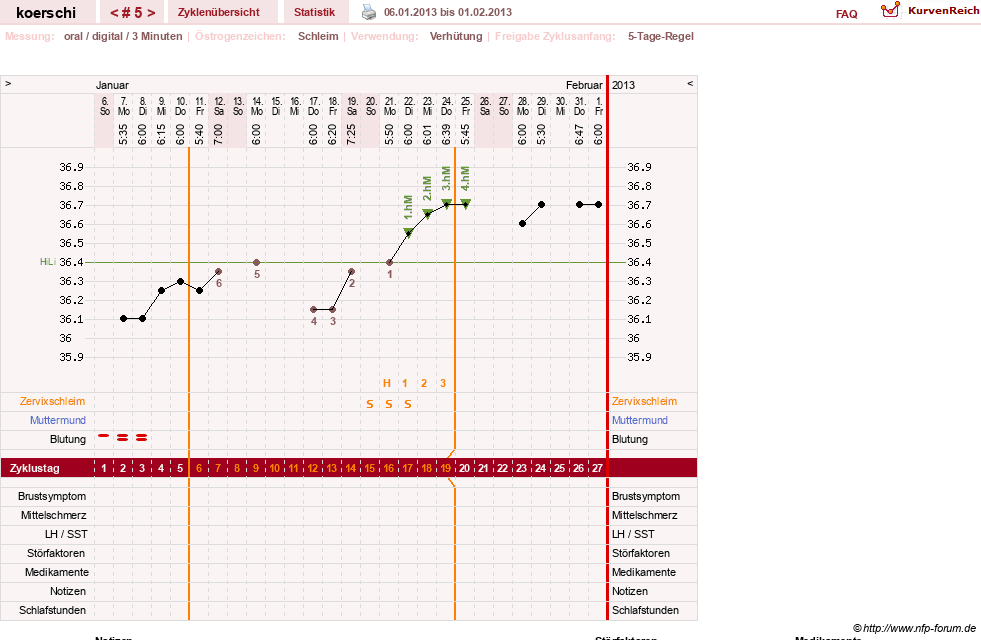
Task: Click the measuring time 7:25
Action: (352, 134)
